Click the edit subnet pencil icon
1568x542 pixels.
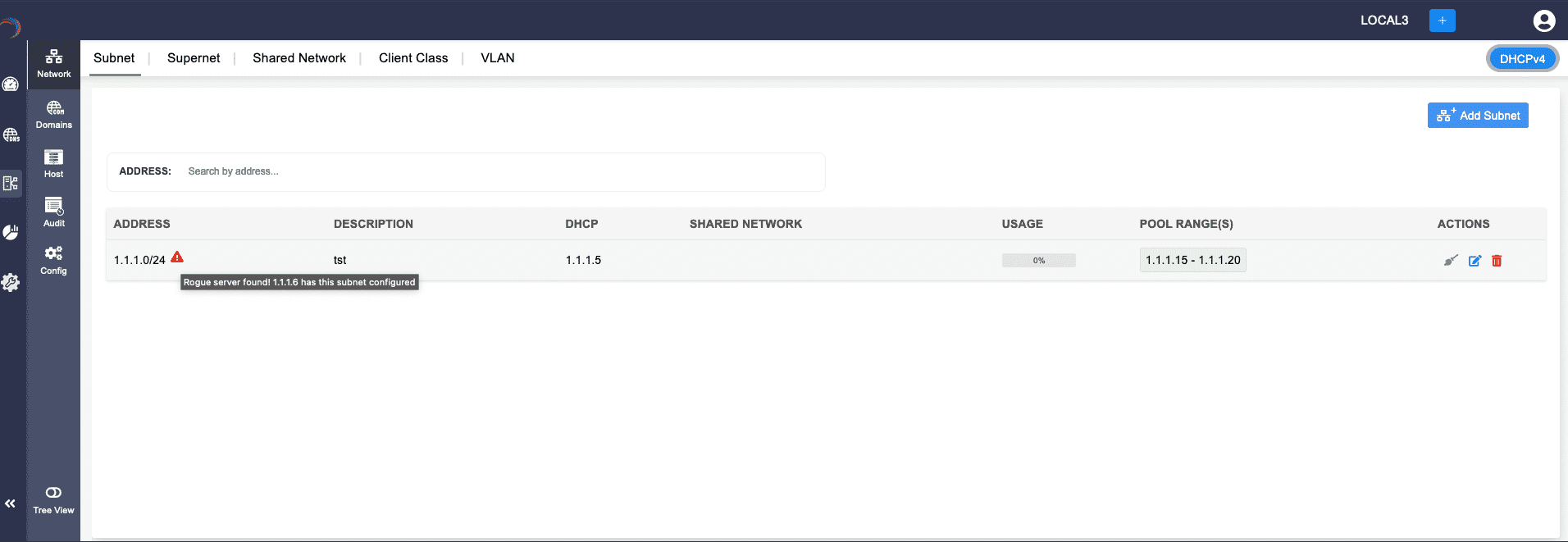click(x=1475, y=261)
